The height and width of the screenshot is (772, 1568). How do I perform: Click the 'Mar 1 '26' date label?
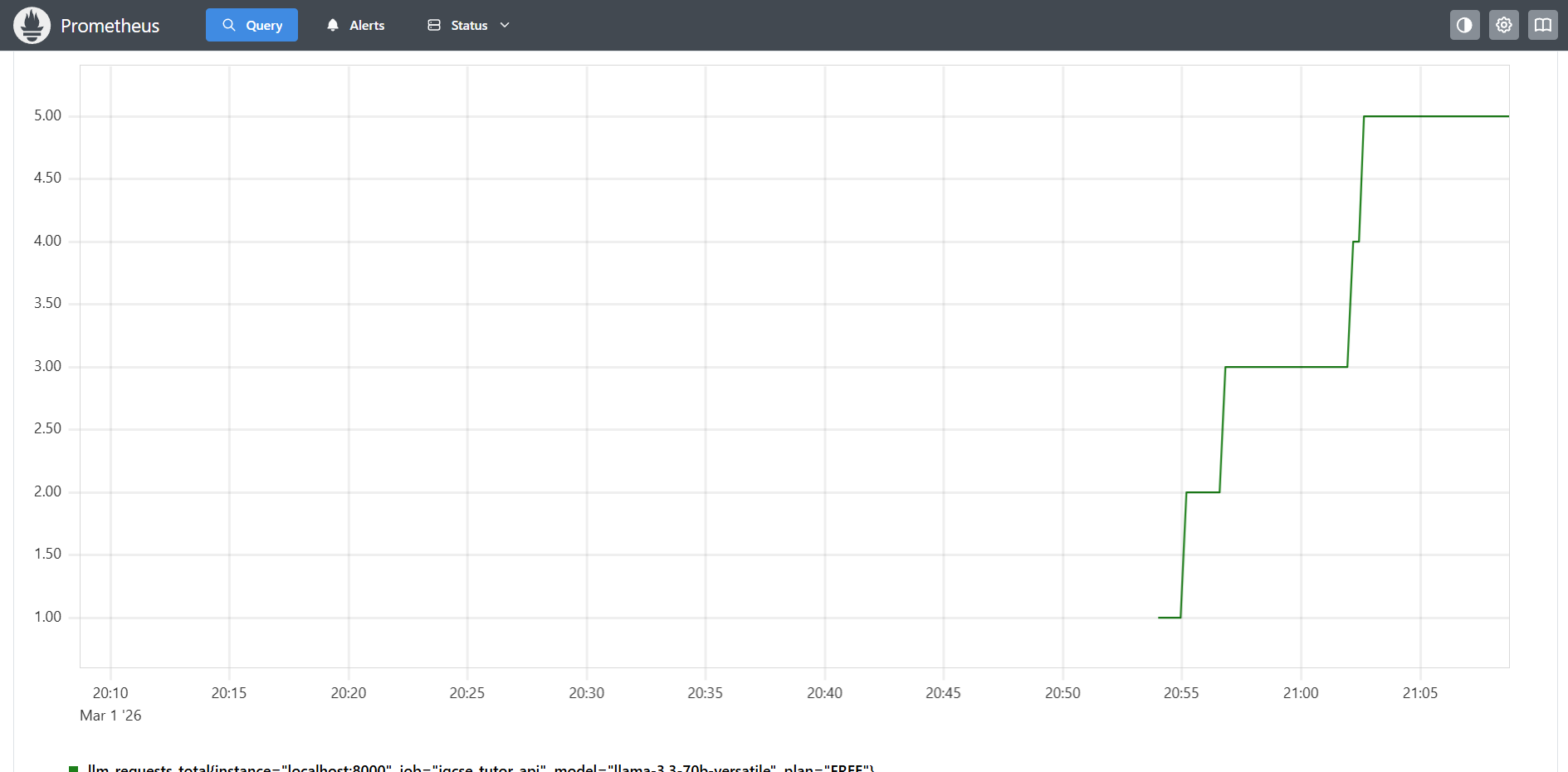110,716
